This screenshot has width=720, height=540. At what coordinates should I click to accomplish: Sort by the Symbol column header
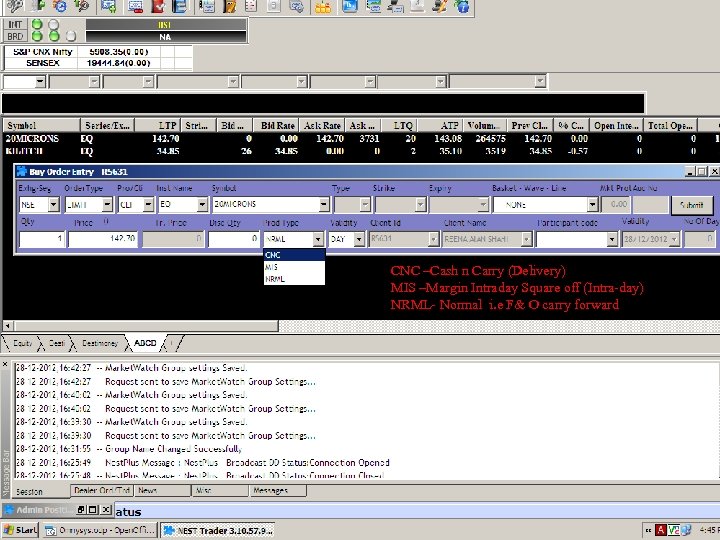(41, 125)
